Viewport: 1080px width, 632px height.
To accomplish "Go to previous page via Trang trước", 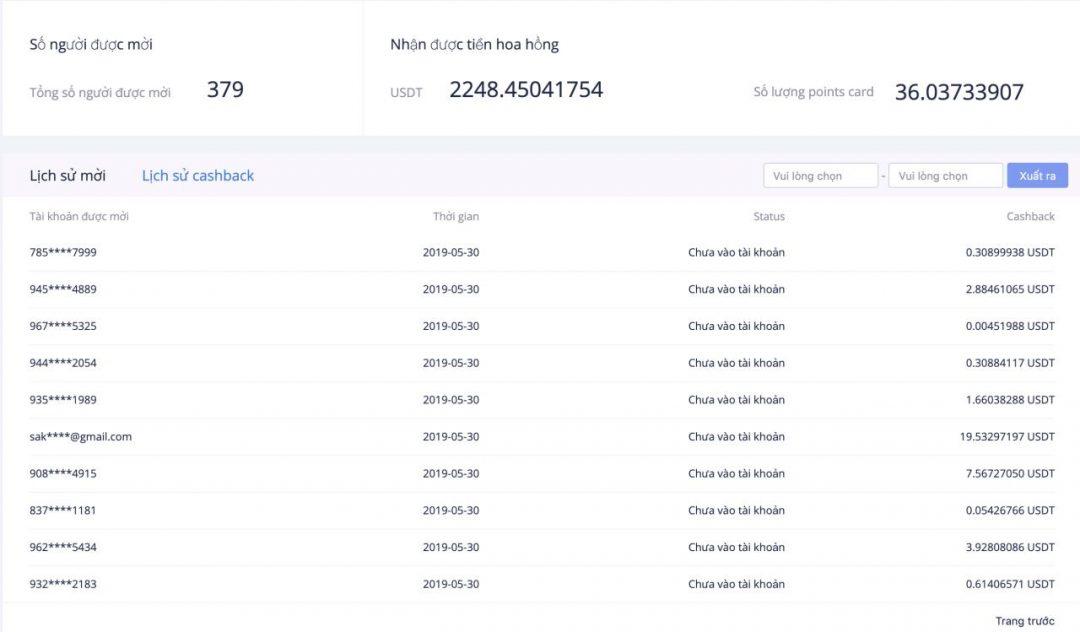I will click(x=1024, y=621).
